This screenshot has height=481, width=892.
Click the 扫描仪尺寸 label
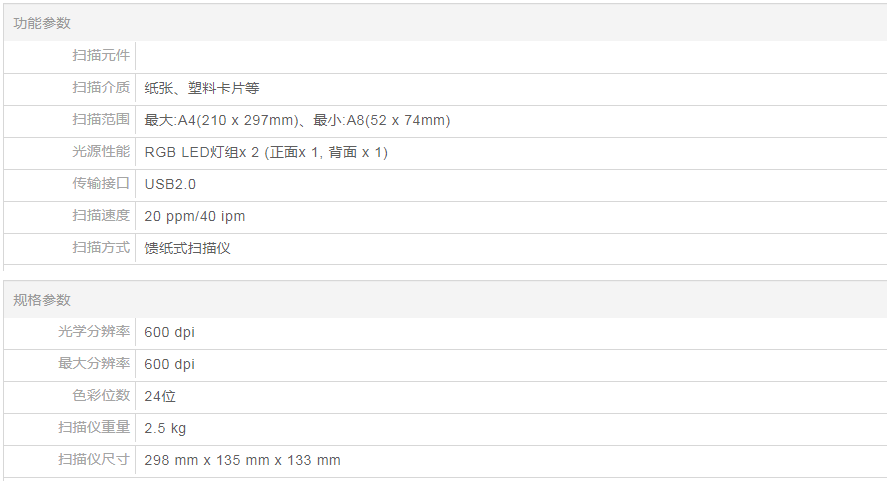point(94,460)
